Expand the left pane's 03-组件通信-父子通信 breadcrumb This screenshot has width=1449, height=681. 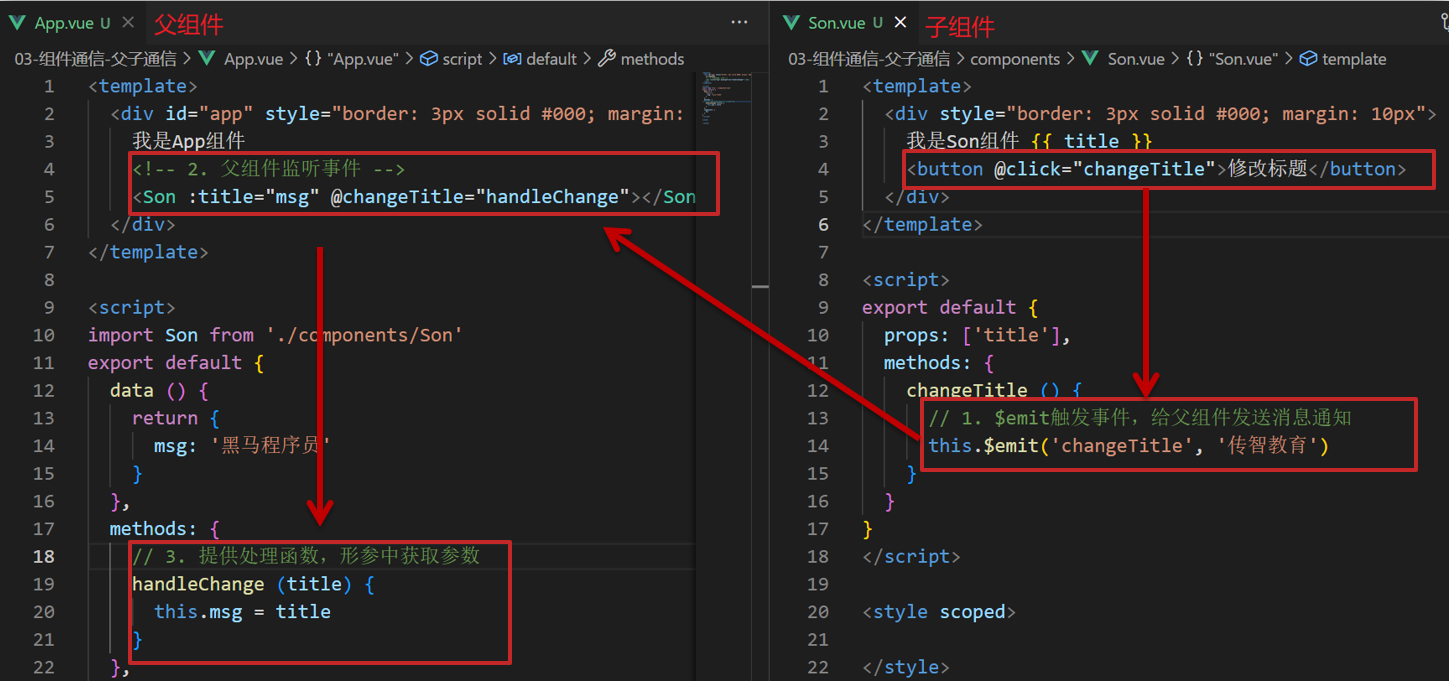point(95,59)
